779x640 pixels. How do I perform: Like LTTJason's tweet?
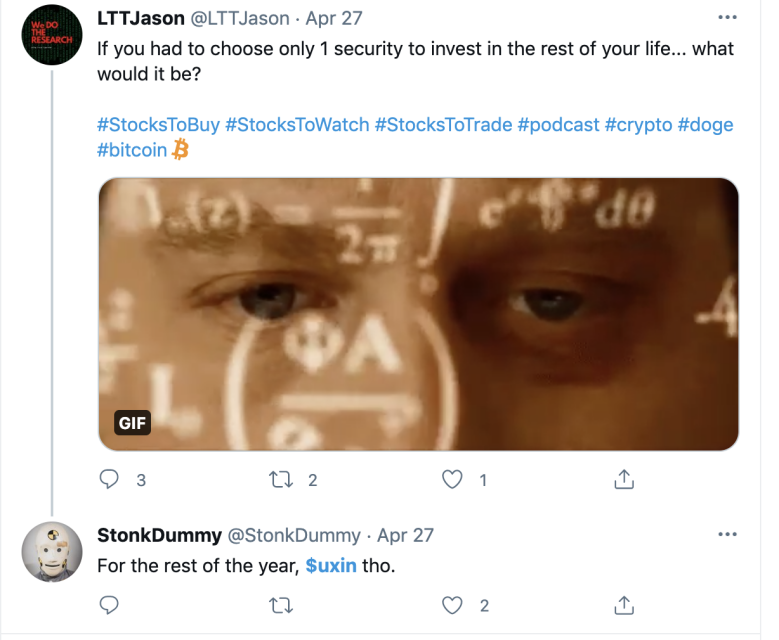coord(453,480)
